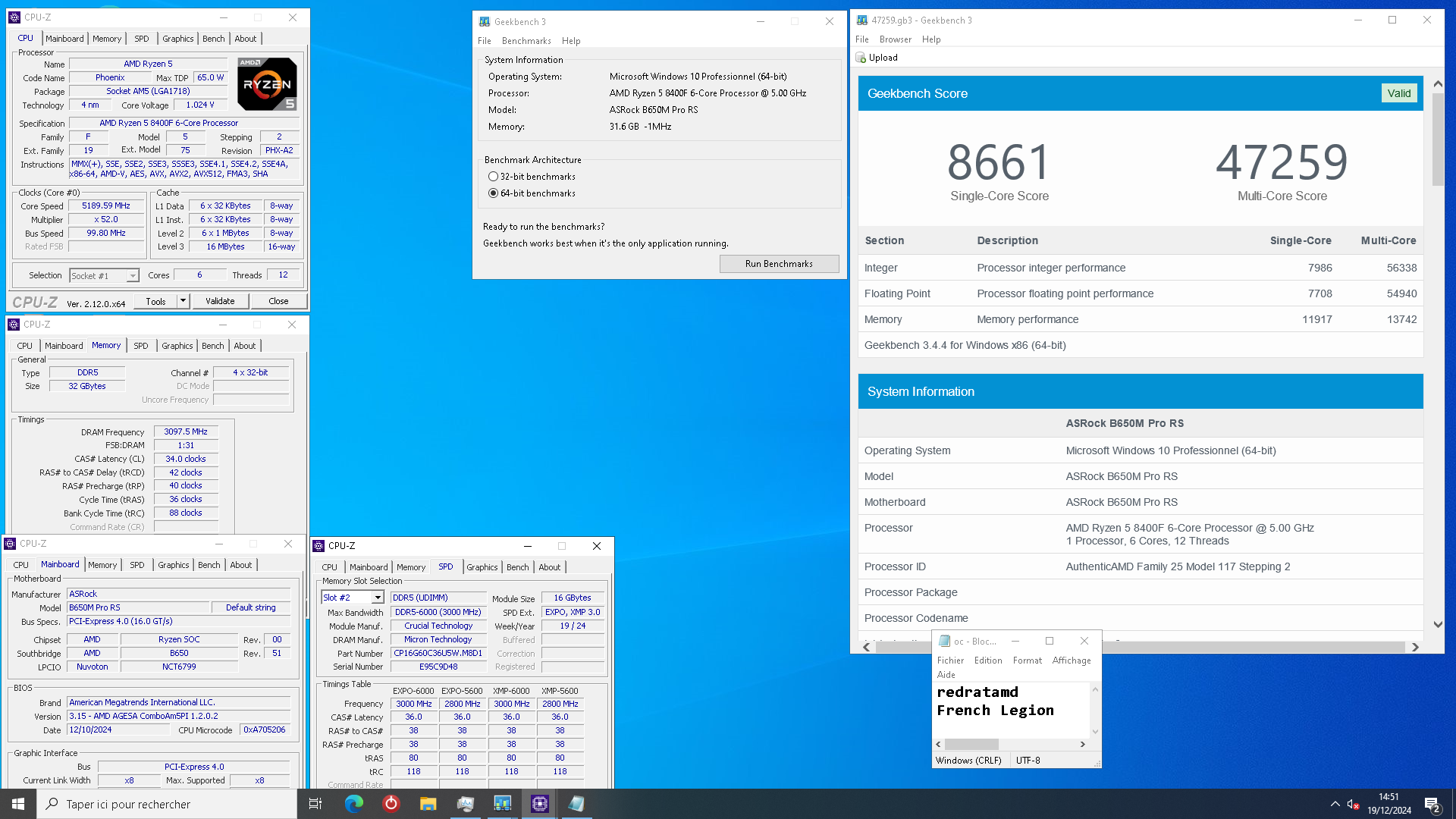Click the Geekbench 3 title bar icon in the small window

click(485, 22)
